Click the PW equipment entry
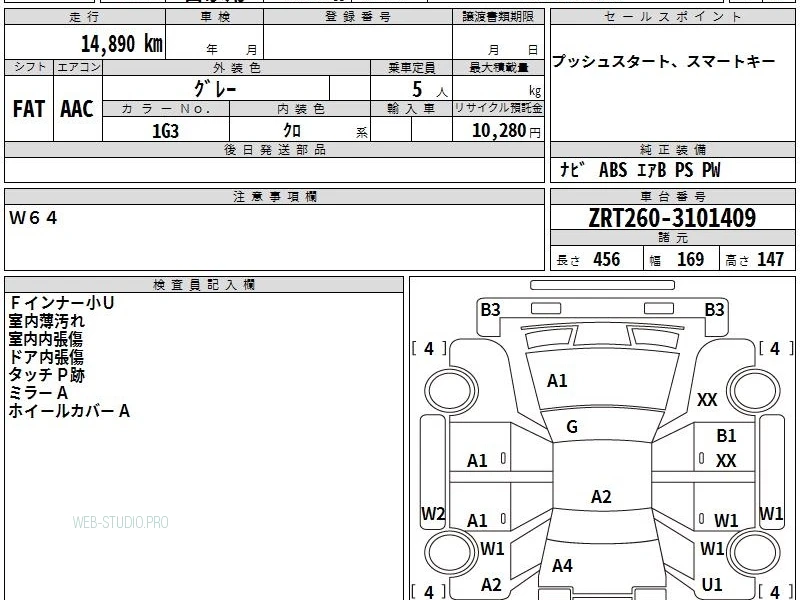The image size is (800, 600). click(x=711, y=170)
